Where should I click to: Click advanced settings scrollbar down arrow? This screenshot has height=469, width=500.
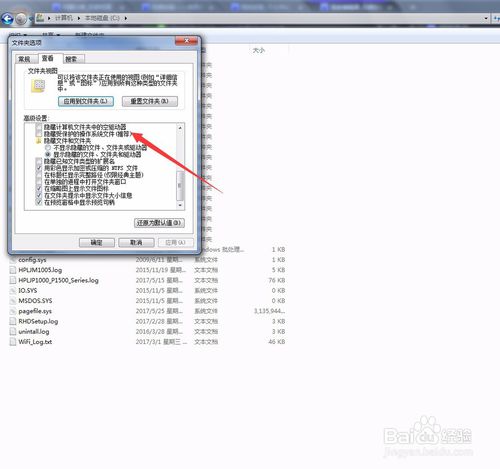[180, 205]
